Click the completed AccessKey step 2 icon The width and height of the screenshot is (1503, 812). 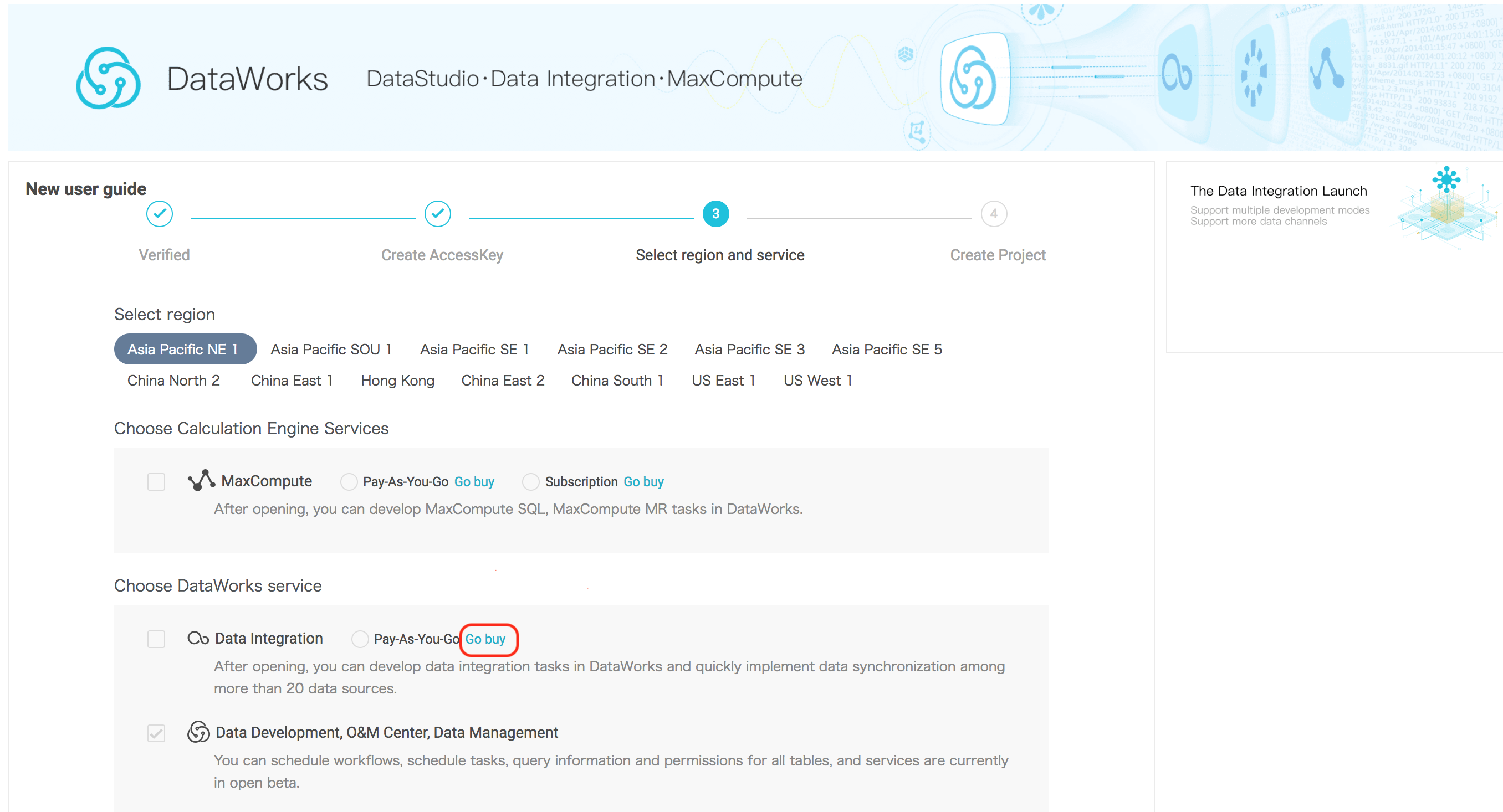coord(438,213)
